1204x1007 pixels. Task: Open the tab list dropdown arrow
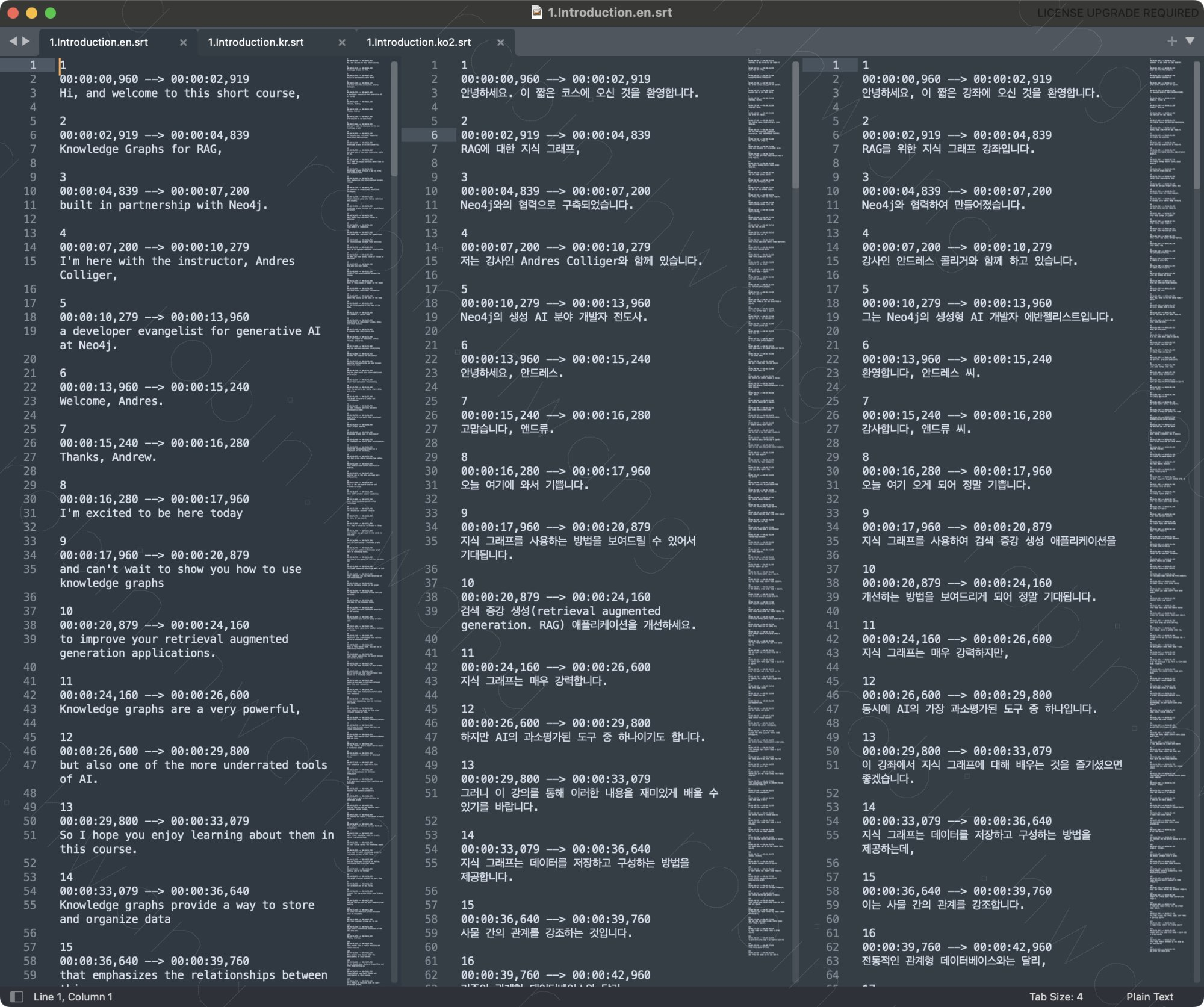[1190, 41]
